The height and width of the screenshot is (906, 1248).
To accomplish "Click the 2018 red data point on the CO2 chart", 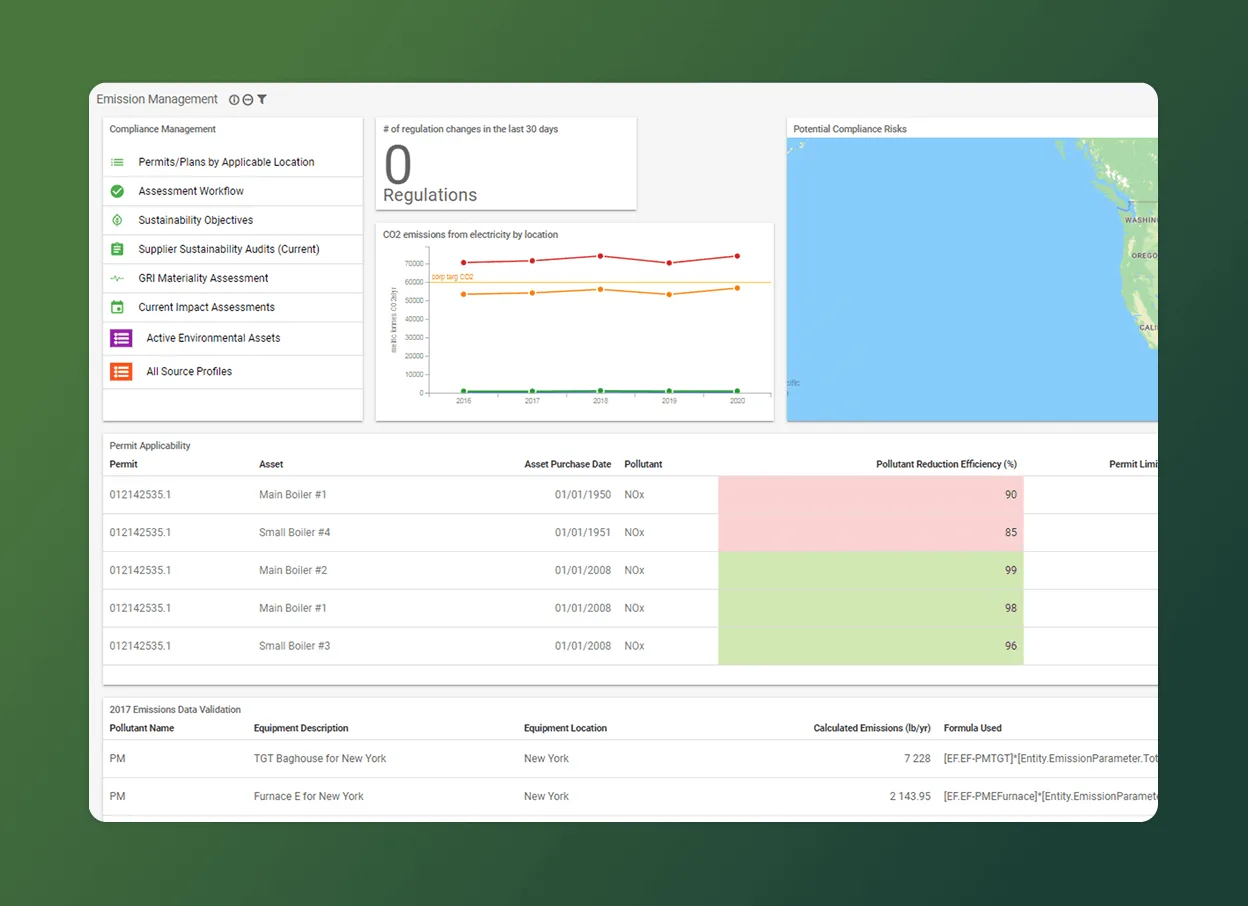I will point(599,256).
